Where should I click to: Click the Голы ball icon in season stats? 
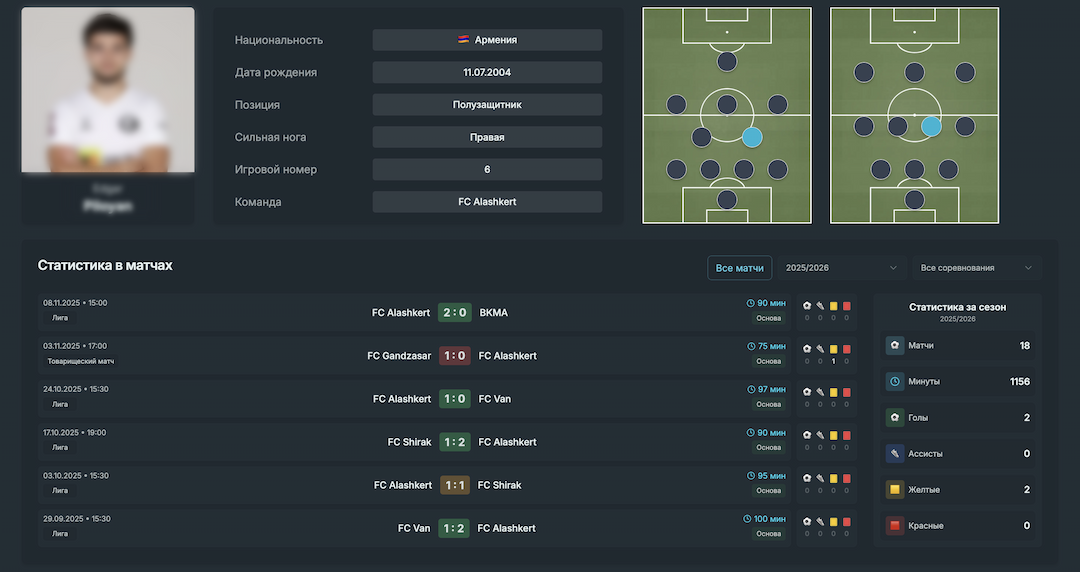[x=895, y=418]
